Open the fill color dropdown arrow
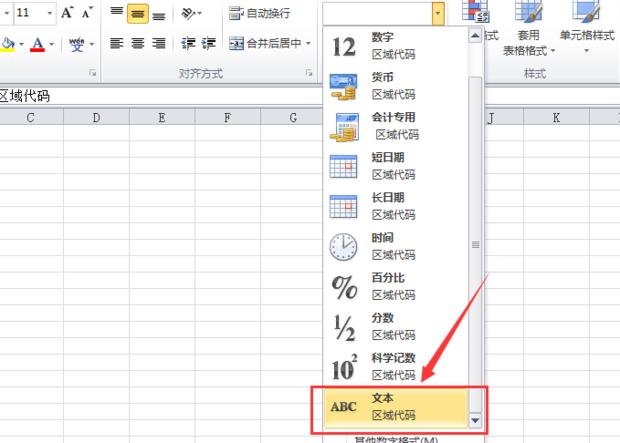This screenshot has height=443, width=620. click(21, 44)
